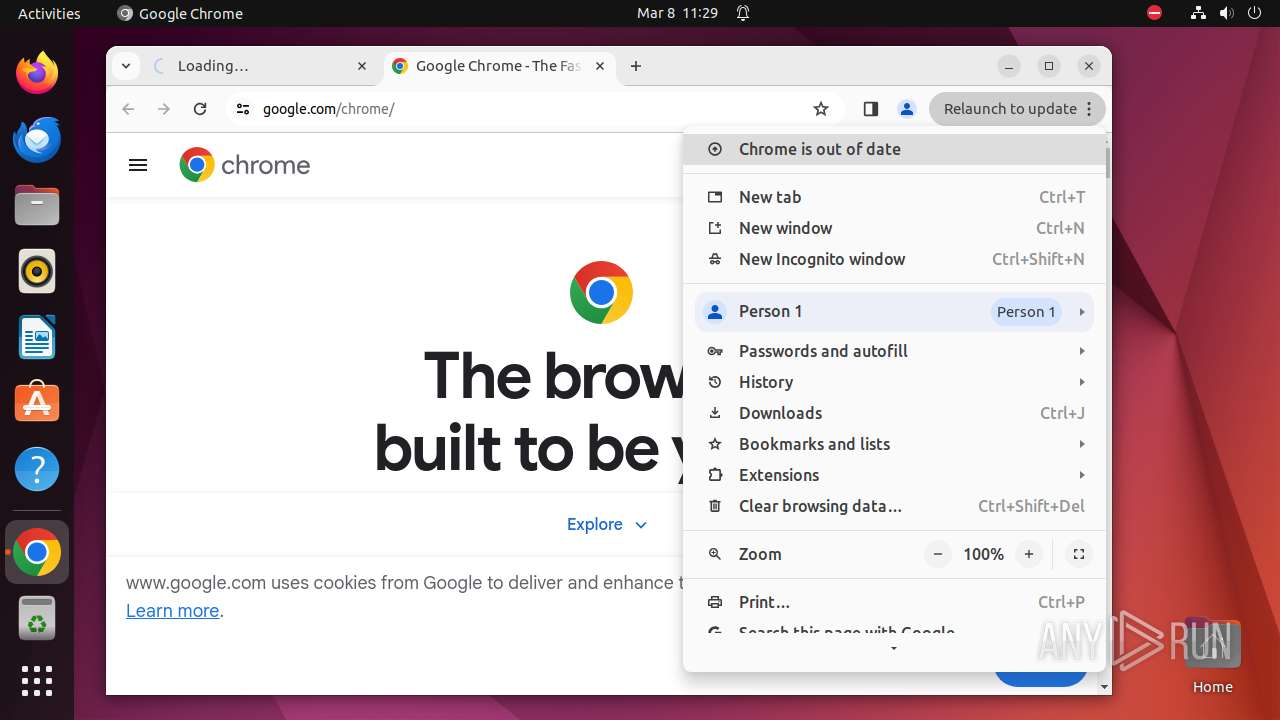Screen dimensions: 1280x720
Task: Open the profile avatar in toolbar
Action: click(x=907, y=109)
